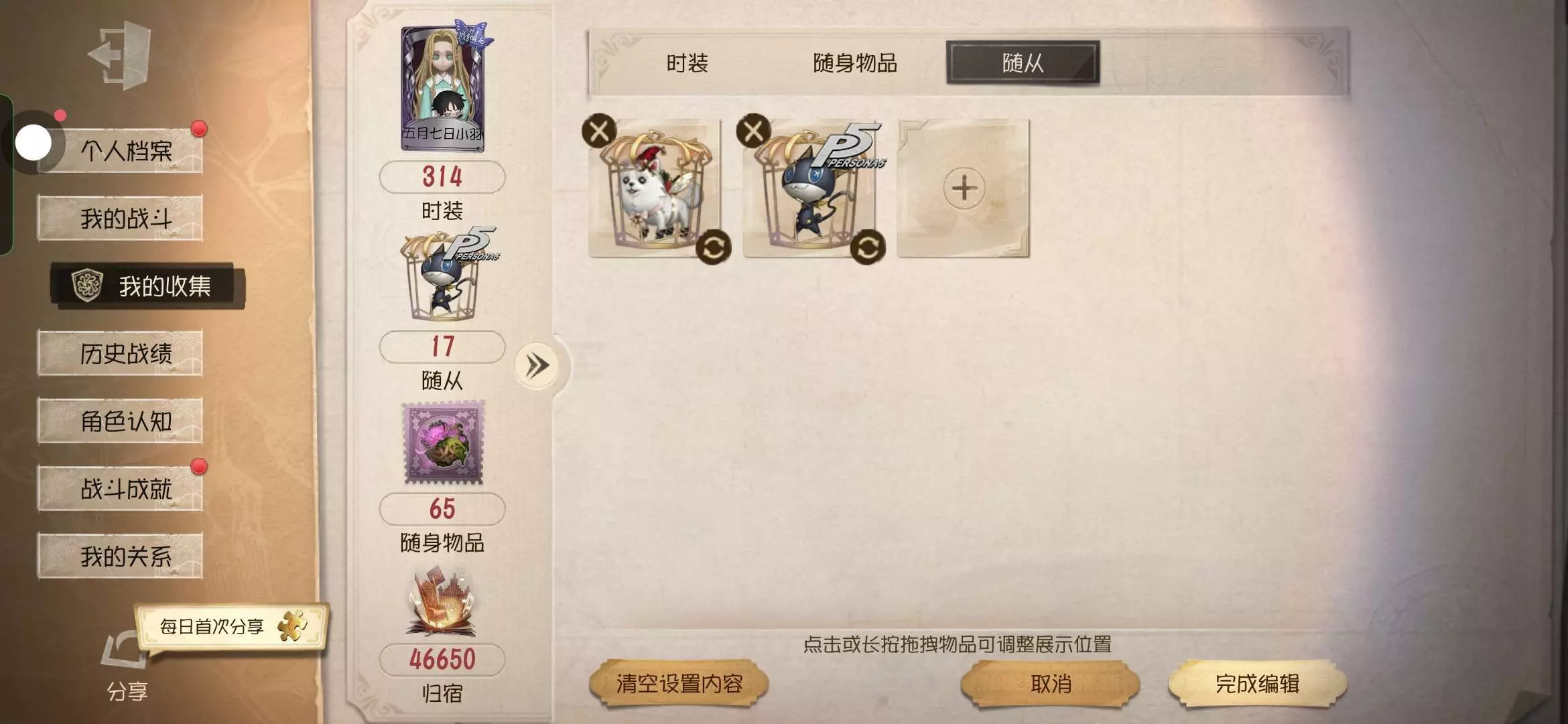Remove the Persona 5 Morgana follower

(x=753, y=131)
